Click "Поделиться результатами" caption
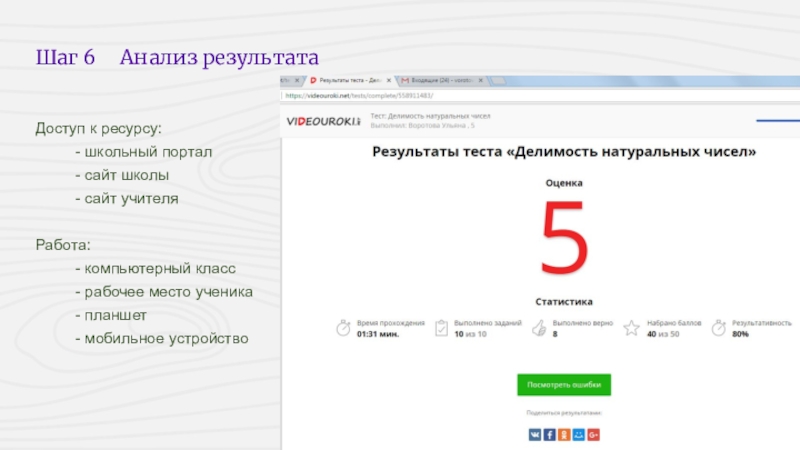800x450 pixels. pyautogui.click(x=564, y=413)
